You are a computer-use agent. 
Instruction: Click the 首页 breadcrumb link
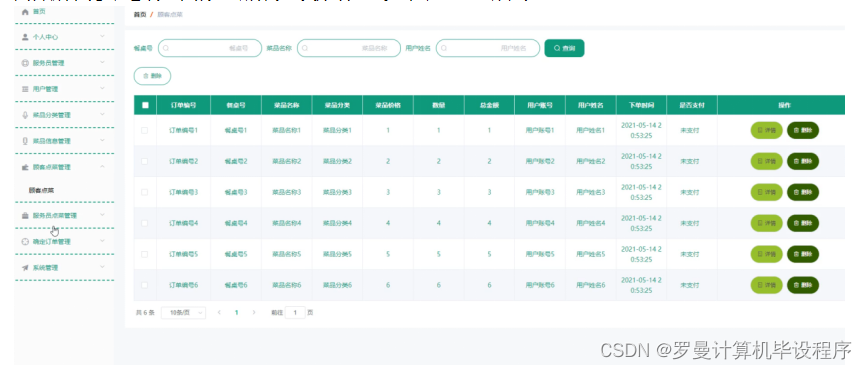[x=140, y=15]
